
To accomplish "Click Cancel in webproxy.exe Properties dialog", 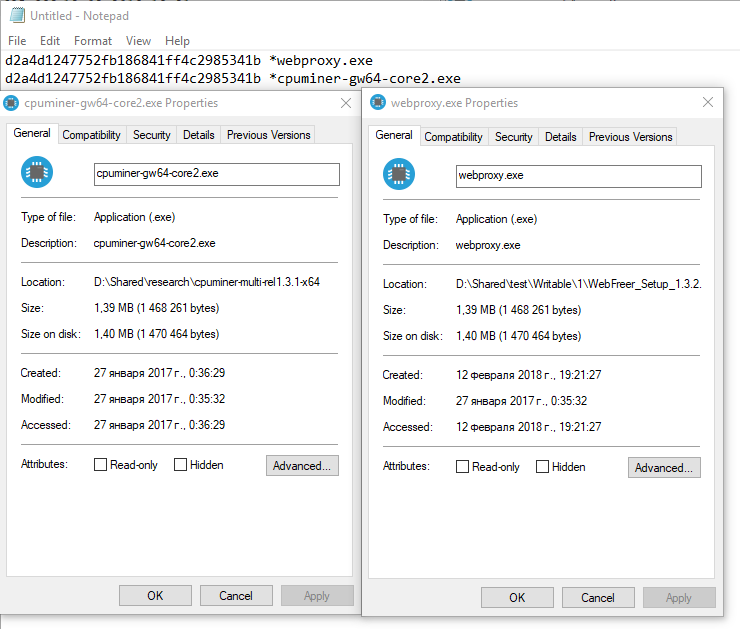I will pos(598,597).
